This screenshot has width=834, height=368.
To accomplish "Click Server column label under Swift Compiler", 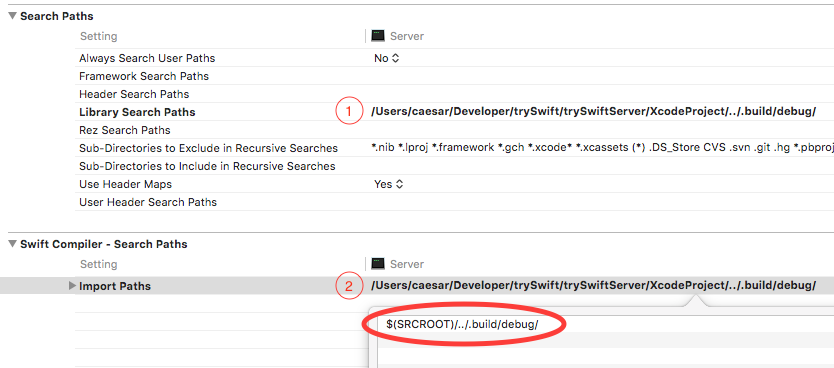I will 407,264.
